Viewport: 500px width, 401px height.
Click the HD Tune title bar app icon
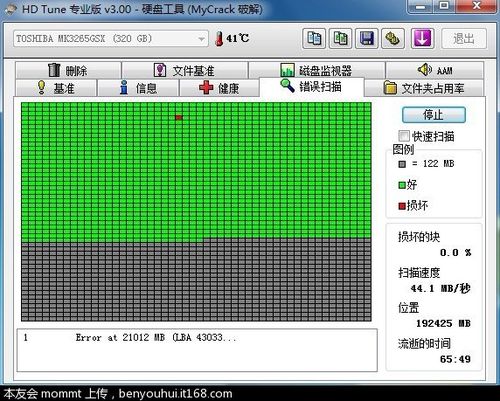11,9
